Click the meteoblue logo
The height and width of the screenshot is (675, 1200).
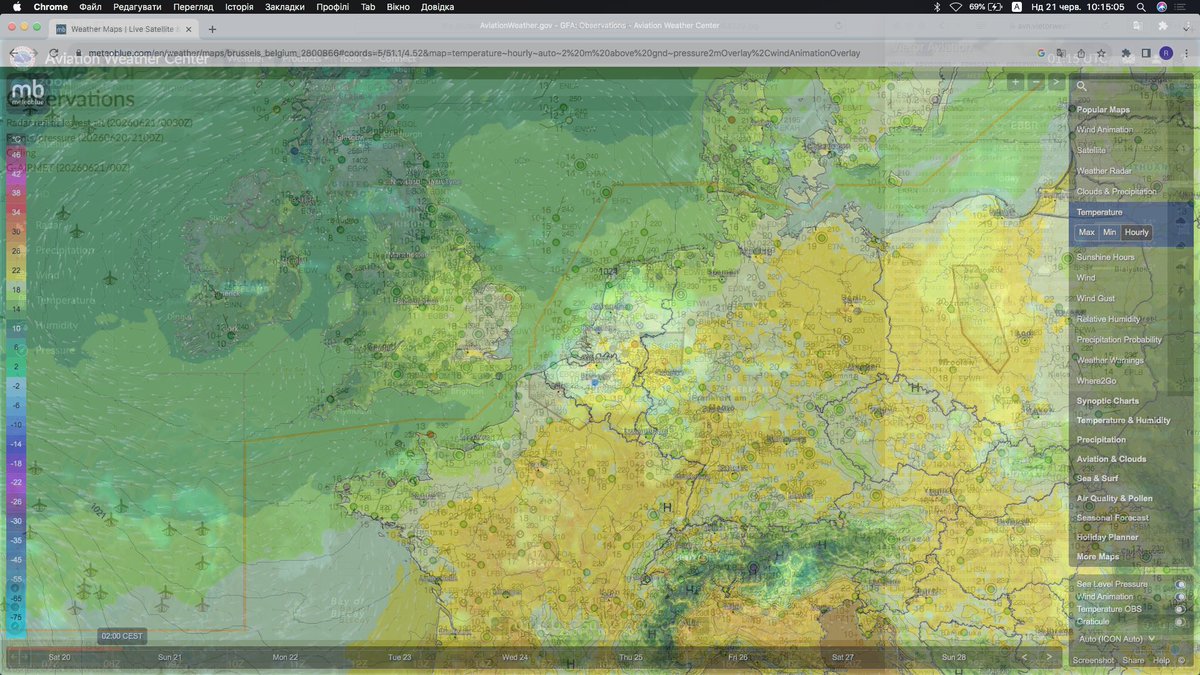coord(27,93)
